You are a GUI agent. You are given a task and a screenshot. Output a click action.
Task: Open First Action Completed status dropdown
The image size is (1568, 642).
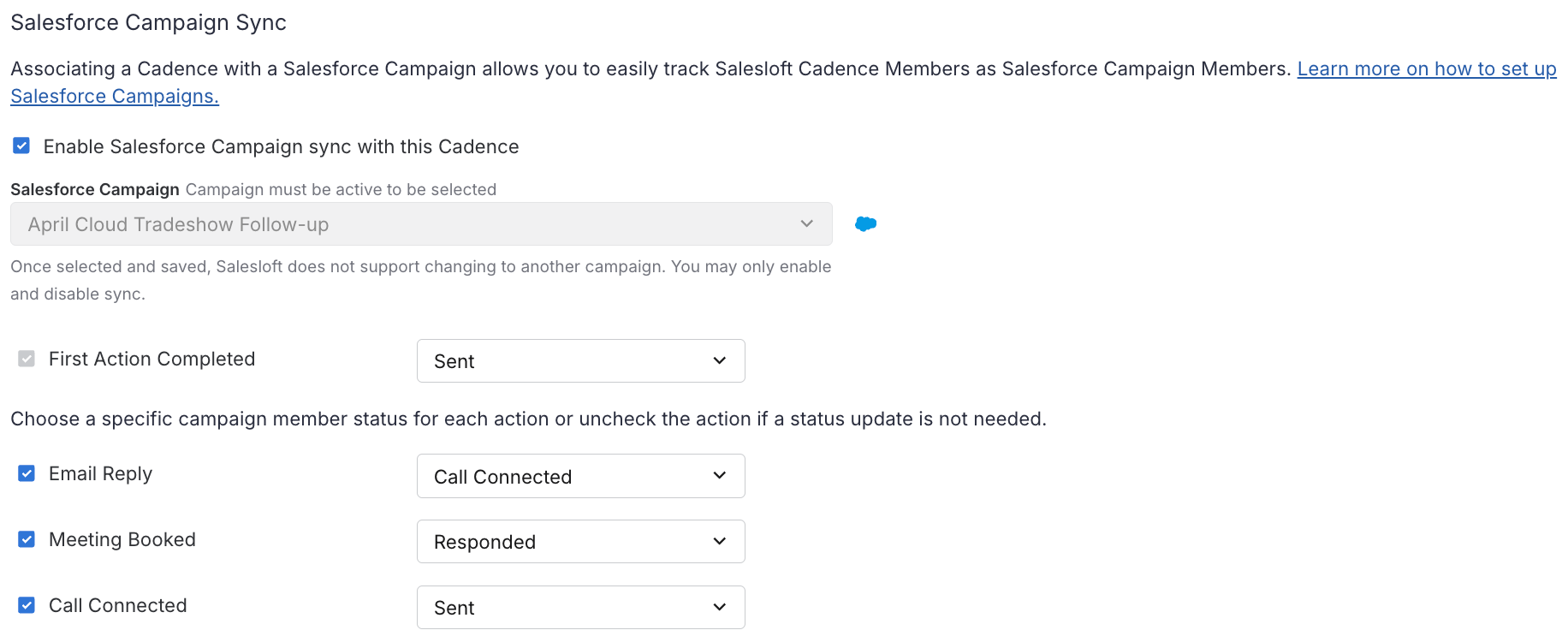[579, 361]
